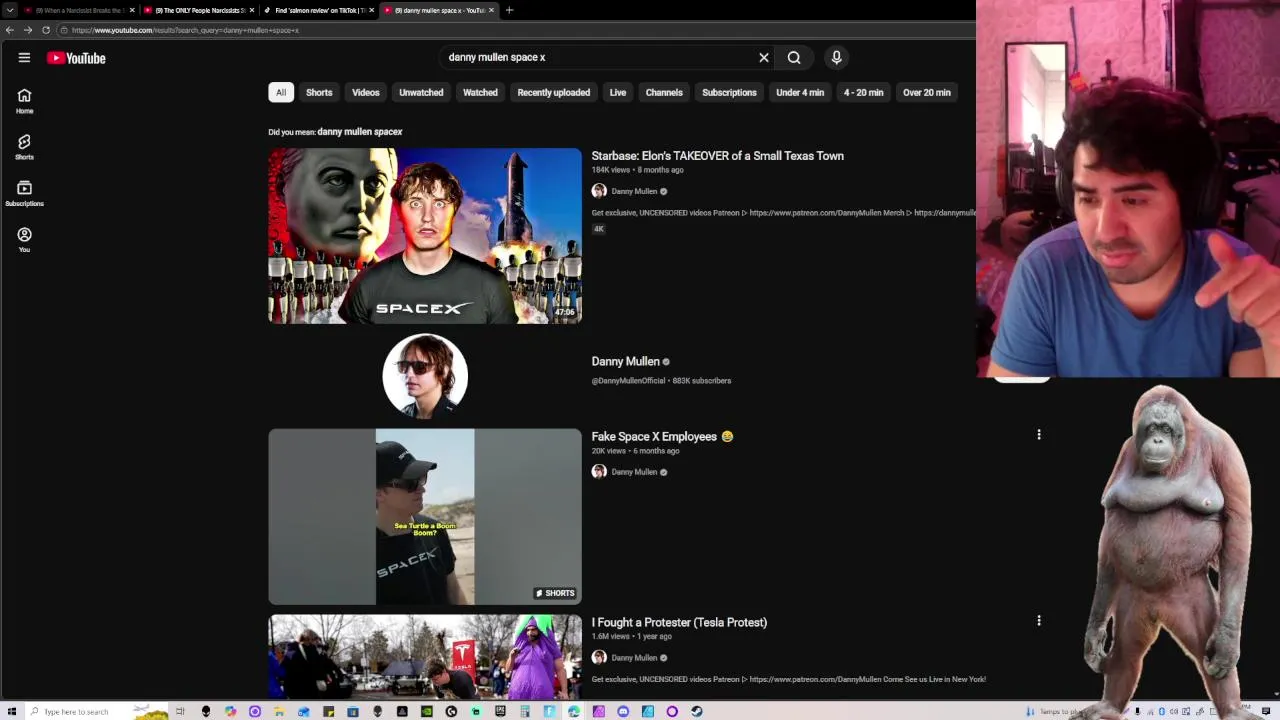
Task: Open Home in the sidebar
Action: click(x=24, y=101)
